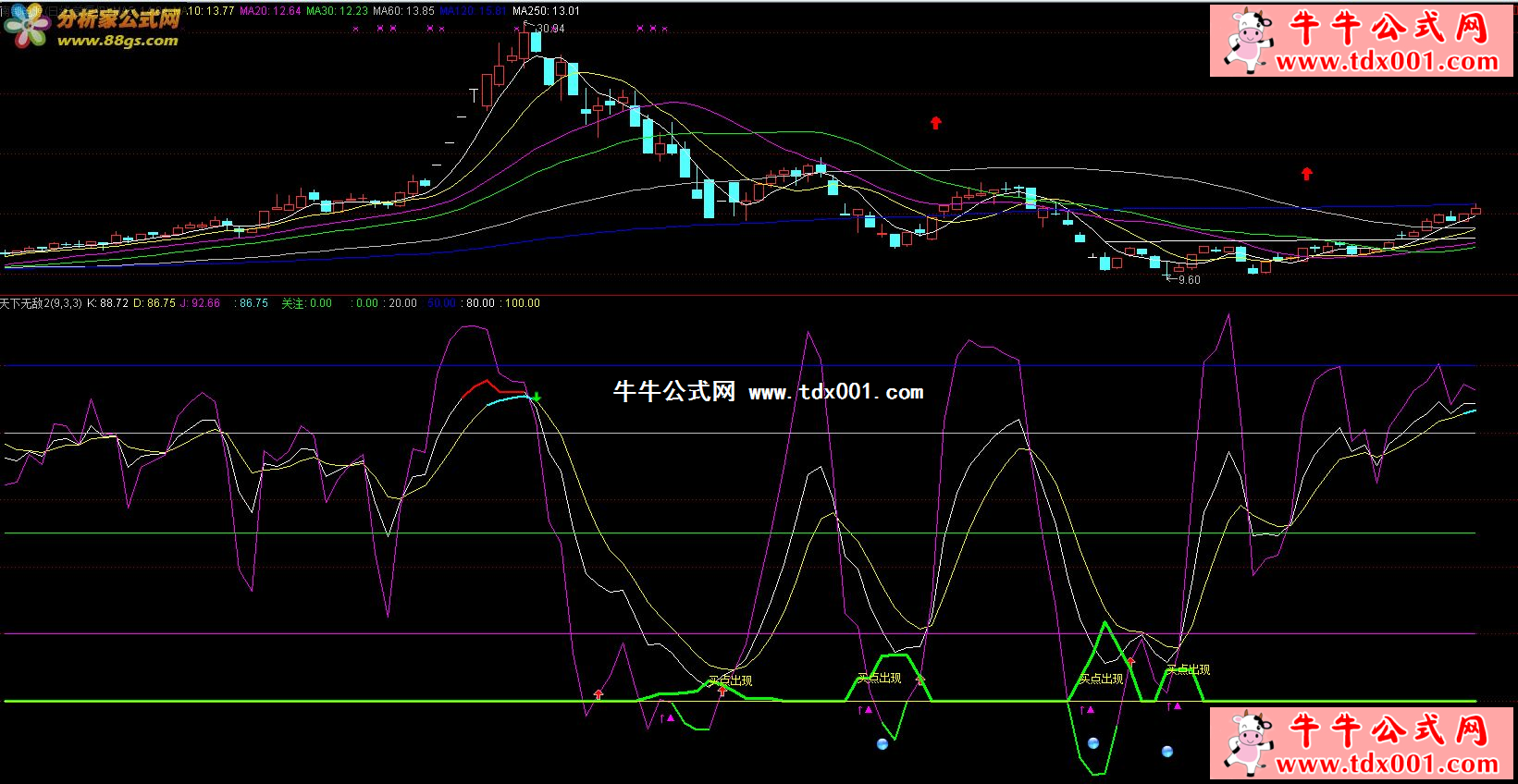Screen dimensions: 1518x784
Task: Click the cow mascot in bottom-right banner
Action: coord(1247,742)
